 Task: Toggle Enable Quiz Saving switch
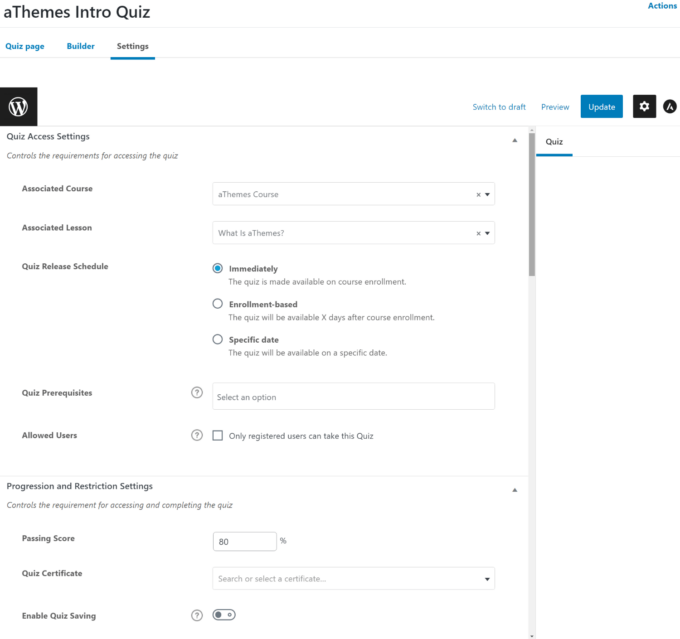click(x=224, y=615)
